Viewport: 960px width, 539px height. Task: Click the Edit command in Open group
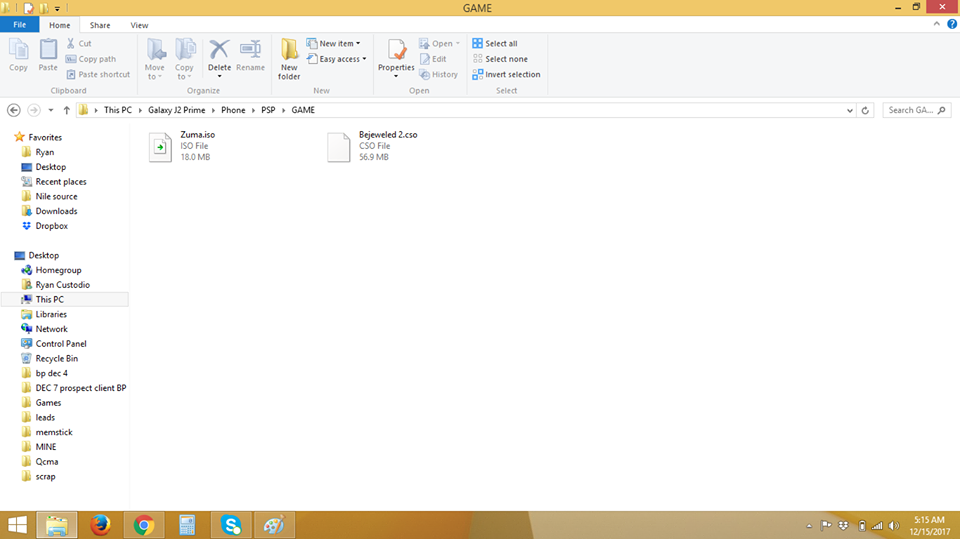pos(433,59)
